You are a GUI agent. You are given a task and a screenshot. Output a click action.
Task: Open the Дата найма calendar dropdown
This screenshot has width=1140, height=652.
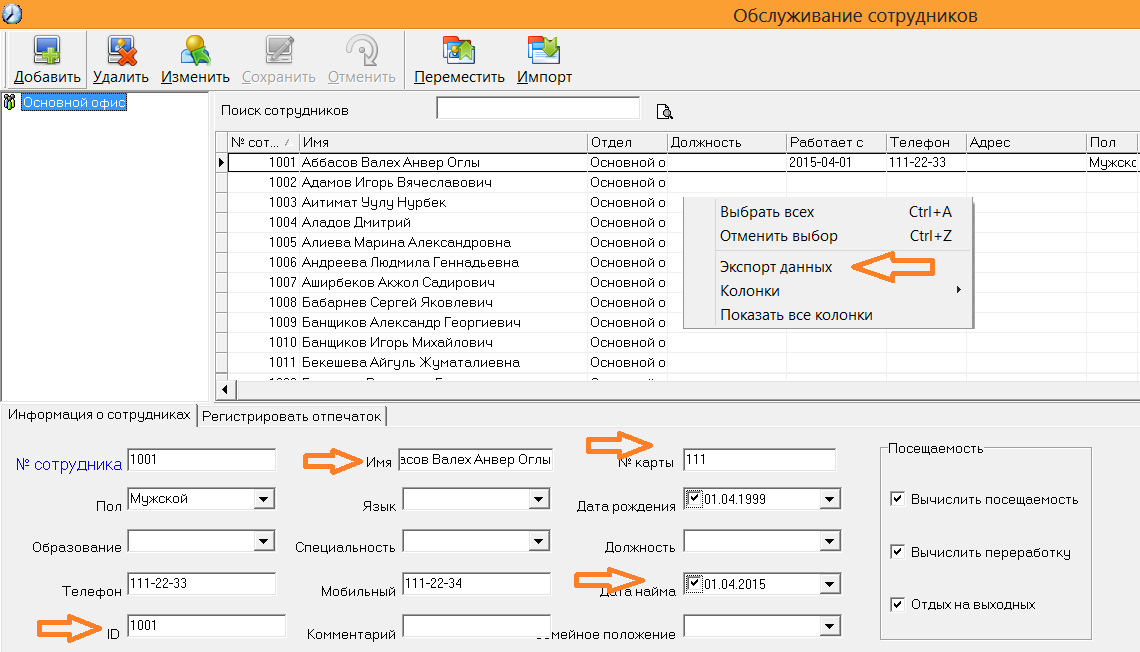pyautogui.click(x=830, y=584)
